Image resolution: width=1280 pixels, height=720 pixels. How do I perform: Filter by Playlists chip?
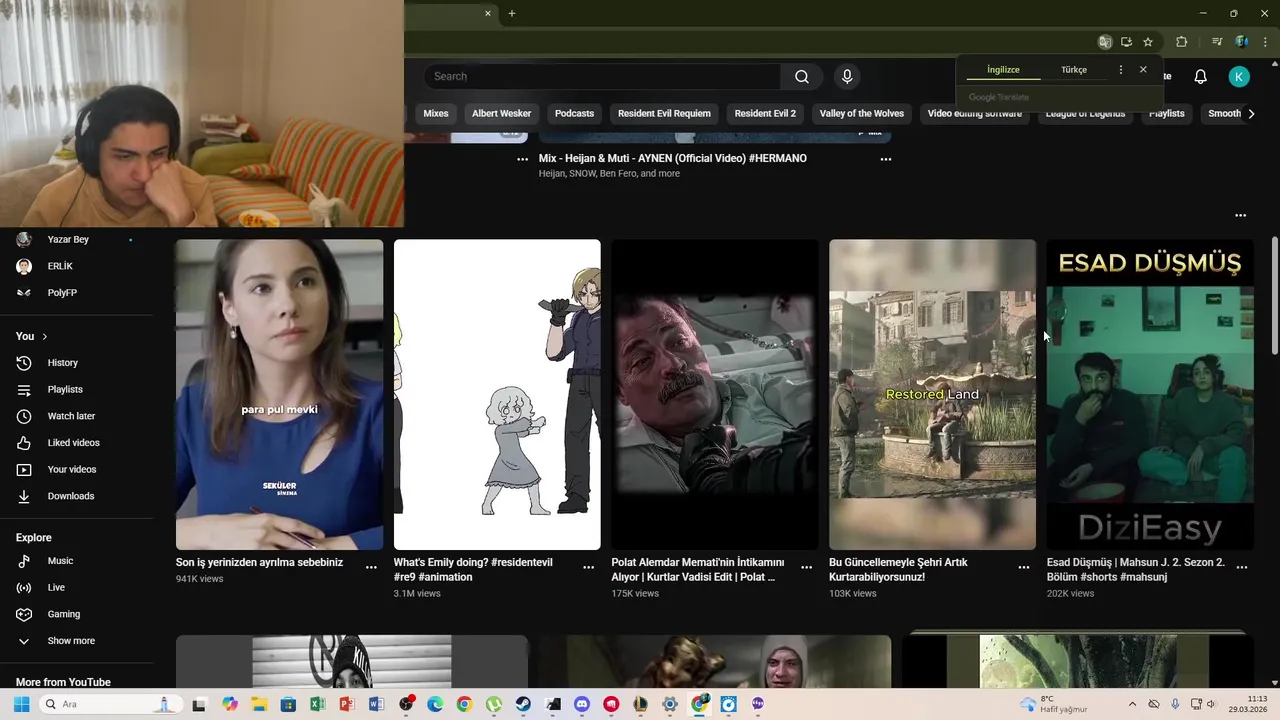point(1167,114)
